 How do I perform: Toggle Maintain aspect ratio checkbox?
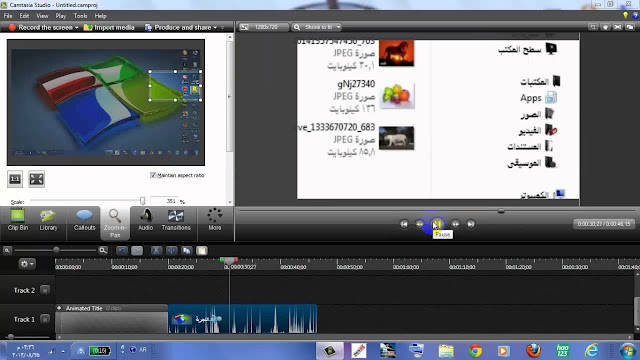(153, 175)
